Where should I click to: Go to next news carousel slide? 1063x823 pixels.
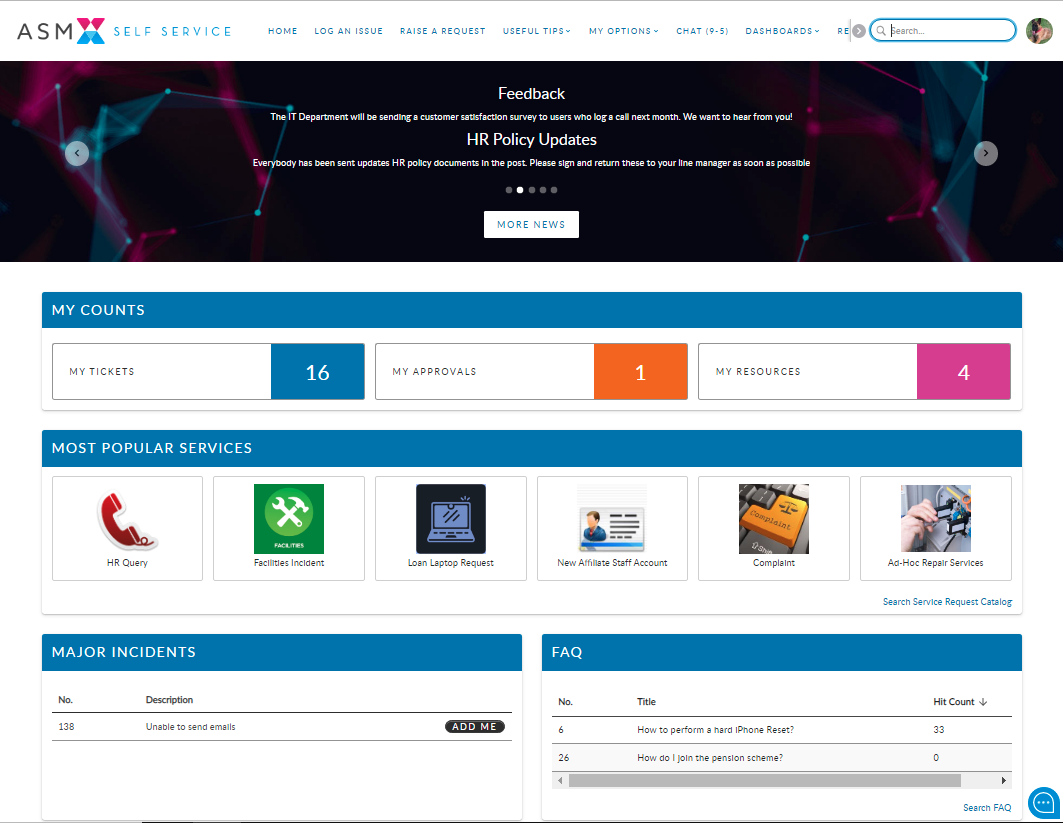(x=986, y=153)
